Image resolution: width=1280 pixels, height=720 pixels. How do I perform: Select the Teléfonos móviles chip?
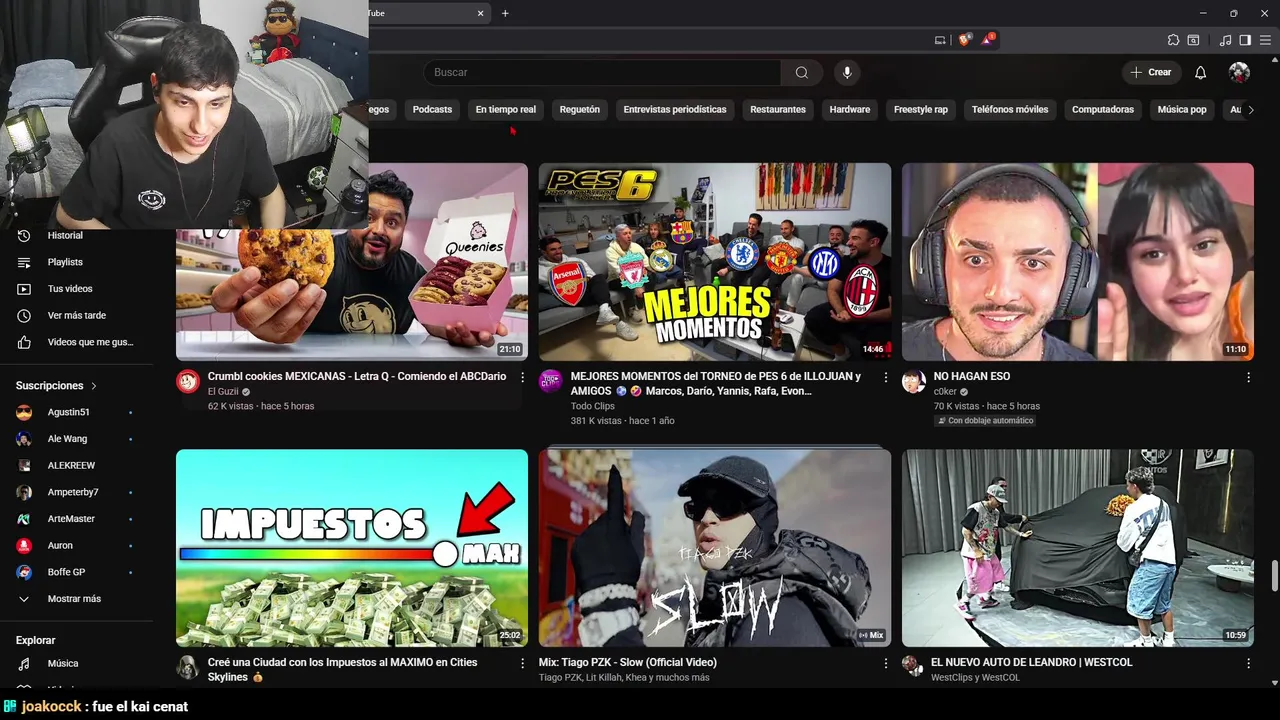click(1010, 110)
